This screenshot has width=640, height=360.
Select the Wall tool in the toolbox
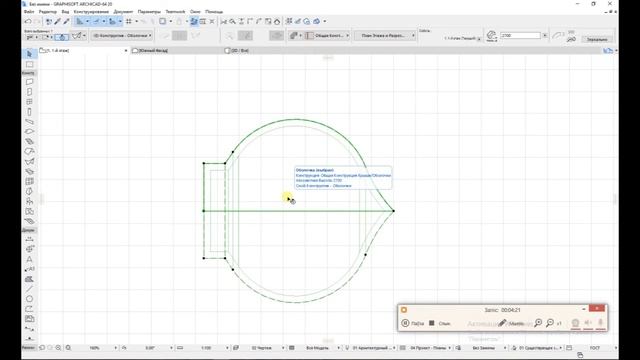click(x=29, y=82)
